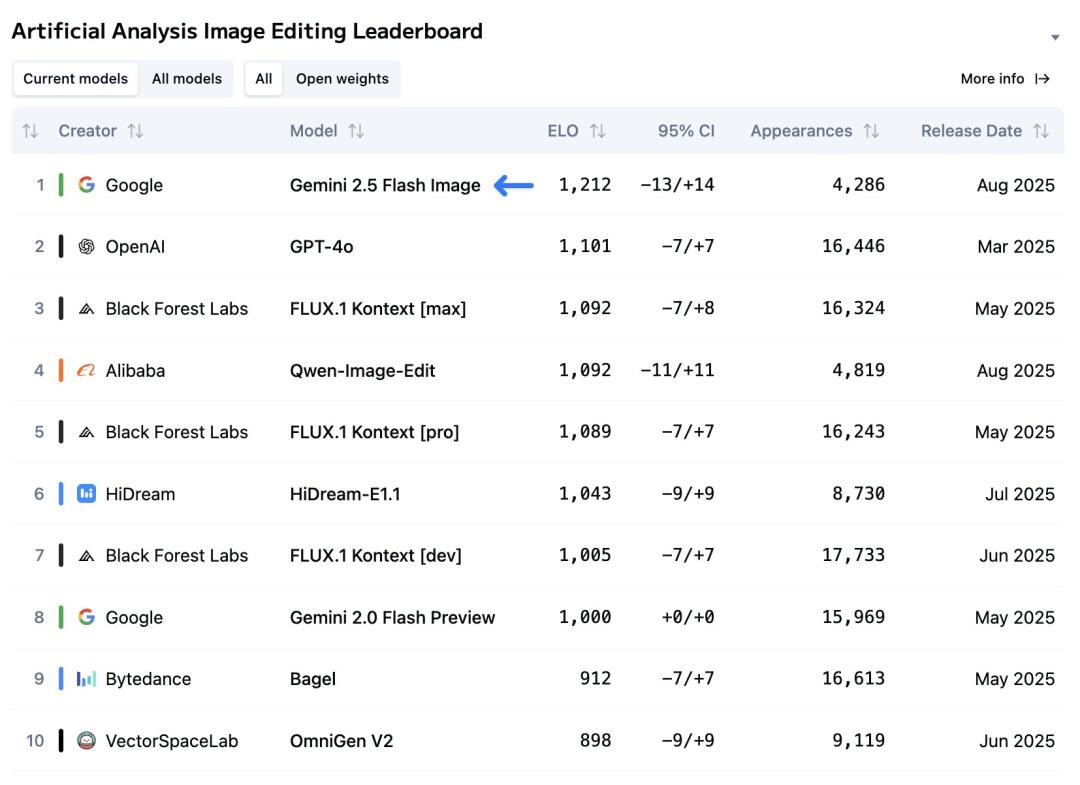Click the VectorSpaceLab logo icon
This screenshot has width=1080, height=785.
pyautogui.click(x=86, y=741)
